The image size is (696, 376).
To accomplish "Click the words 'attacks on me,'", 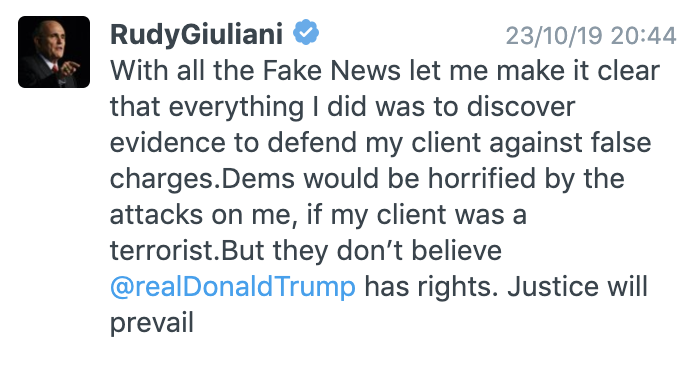I will point(204,215).
